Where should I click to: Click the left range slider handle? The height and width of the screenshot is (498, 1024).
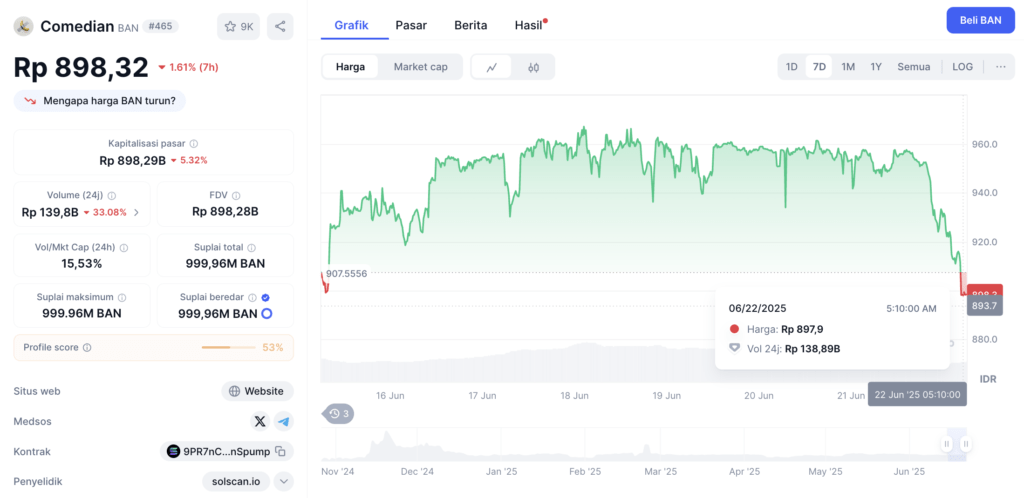946,444
